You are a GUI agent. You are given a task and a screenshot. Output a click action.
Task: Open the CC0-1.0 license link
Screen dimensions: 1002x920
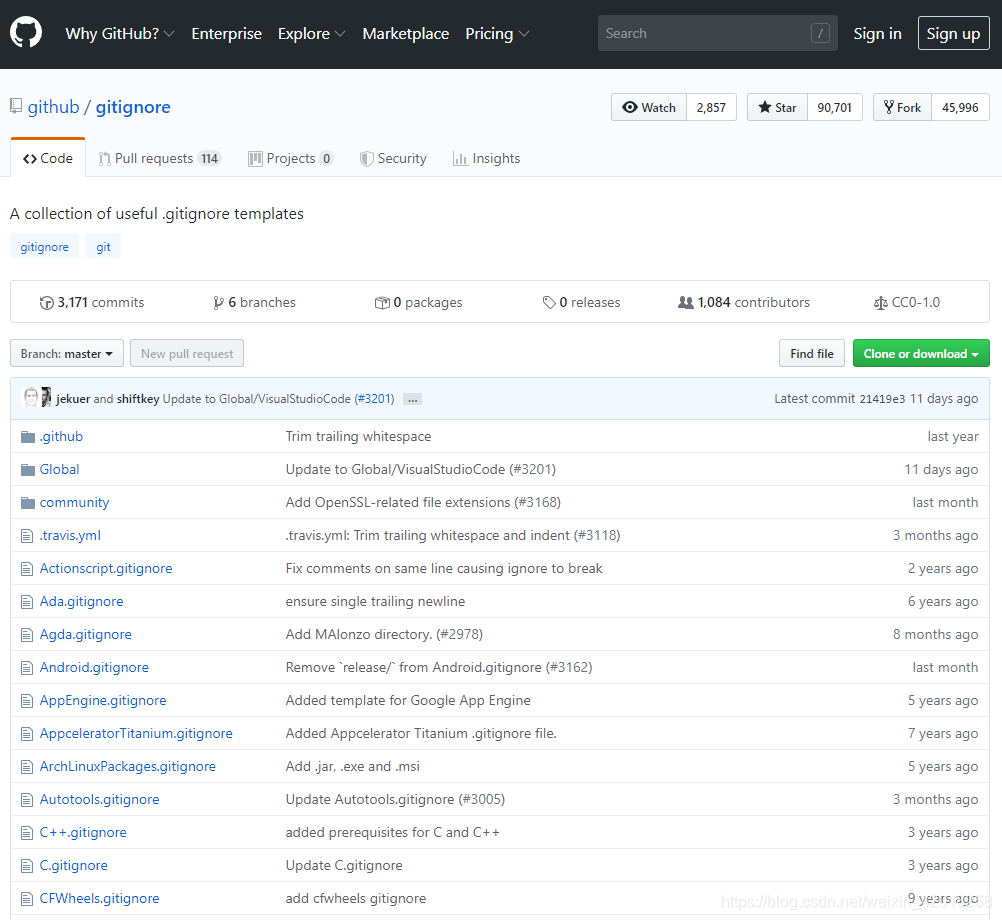click(x=907, y=302)
